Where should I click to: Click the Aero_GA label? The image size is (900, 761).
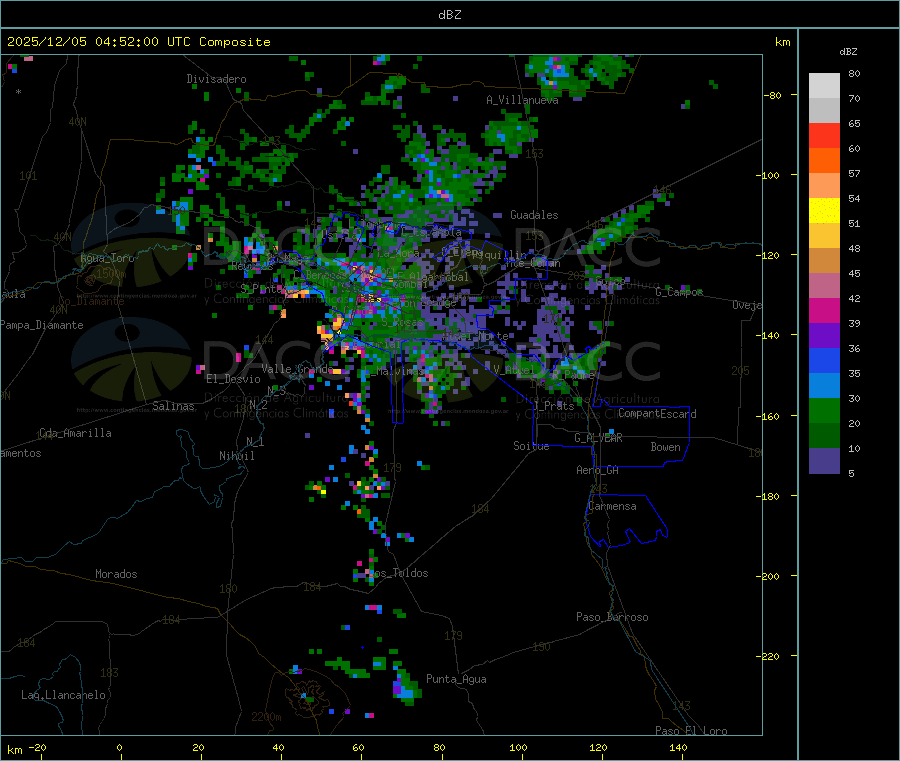pos(598,471)
